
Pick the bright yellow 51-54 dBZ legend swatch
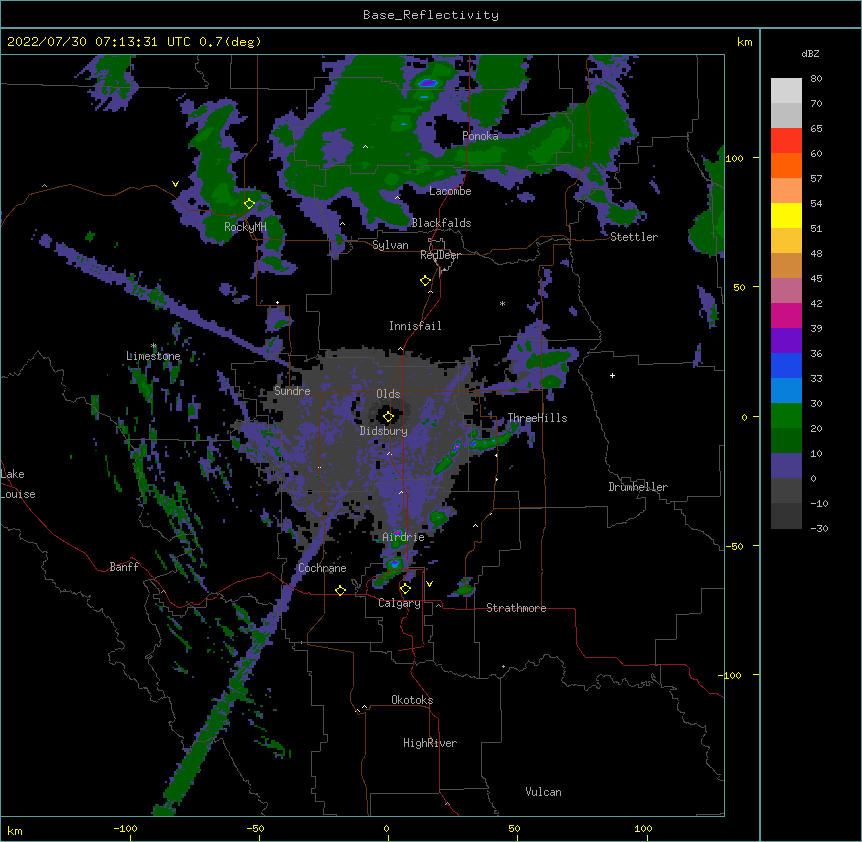[786, 215]
